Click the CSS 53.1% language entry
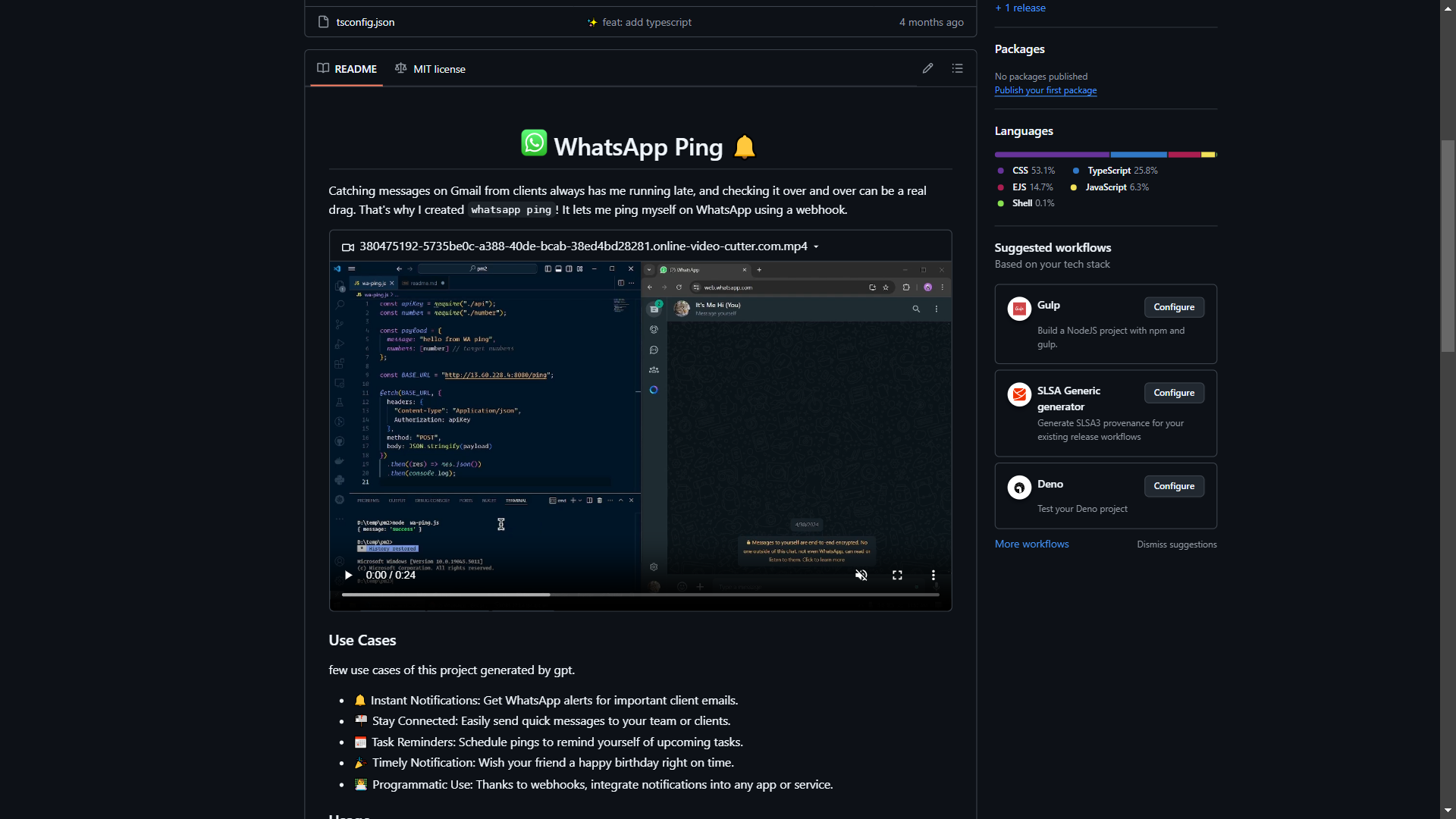1456x819 pixels. click(x=1026, y=171)
